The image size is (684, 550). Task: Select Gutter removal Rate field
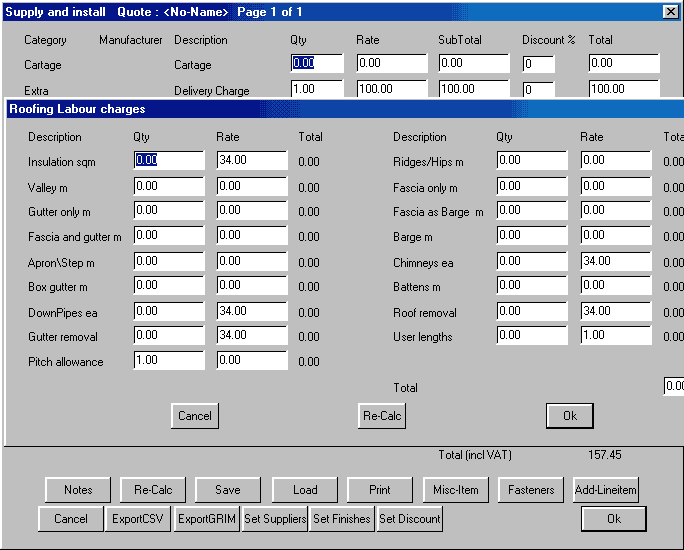pyautogui.click(x=252, y=335)
